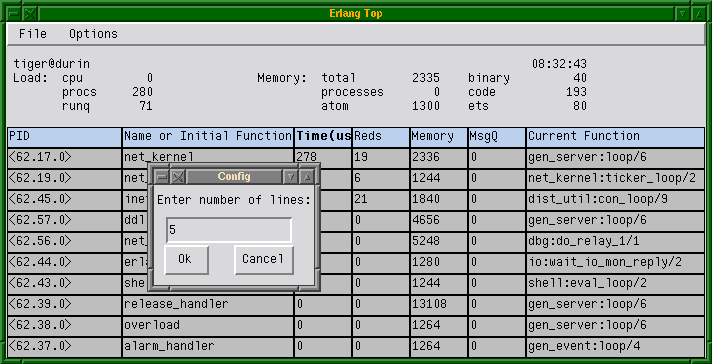Click memory value 1840
This screenshot has width=712, height=364.
439,200
